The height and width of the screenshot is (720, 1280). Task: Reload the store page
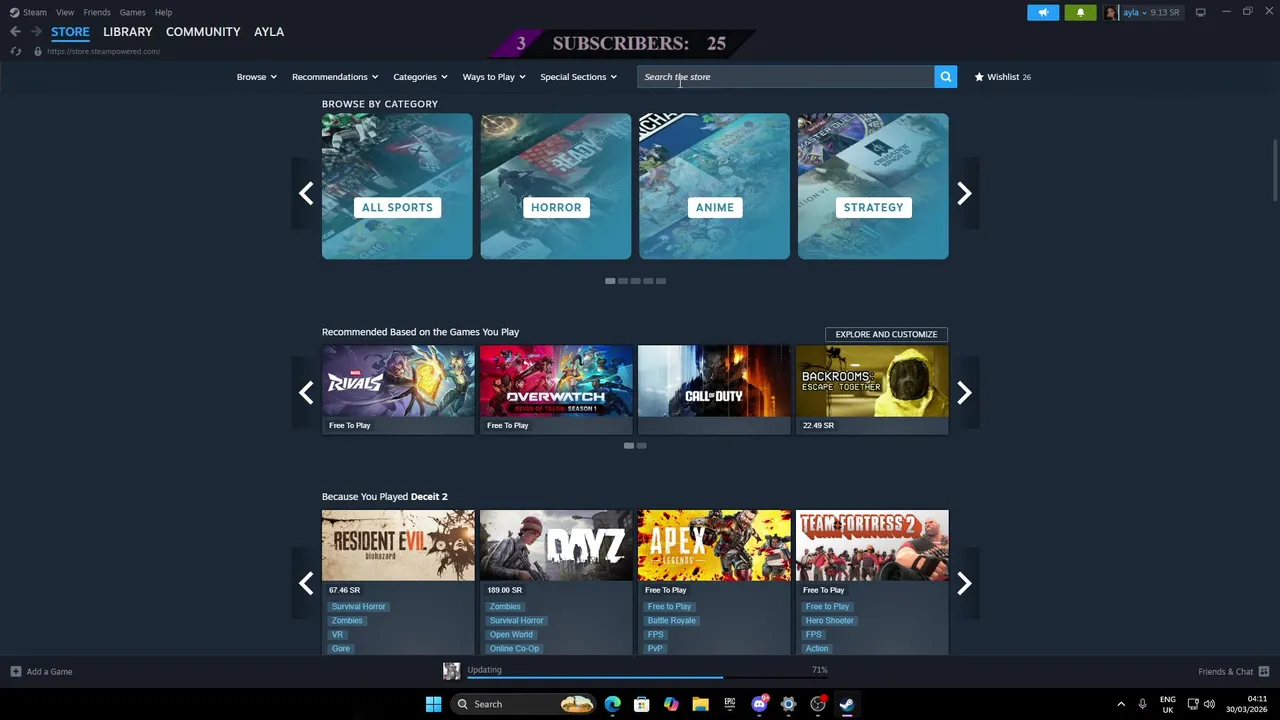point(15,51)
